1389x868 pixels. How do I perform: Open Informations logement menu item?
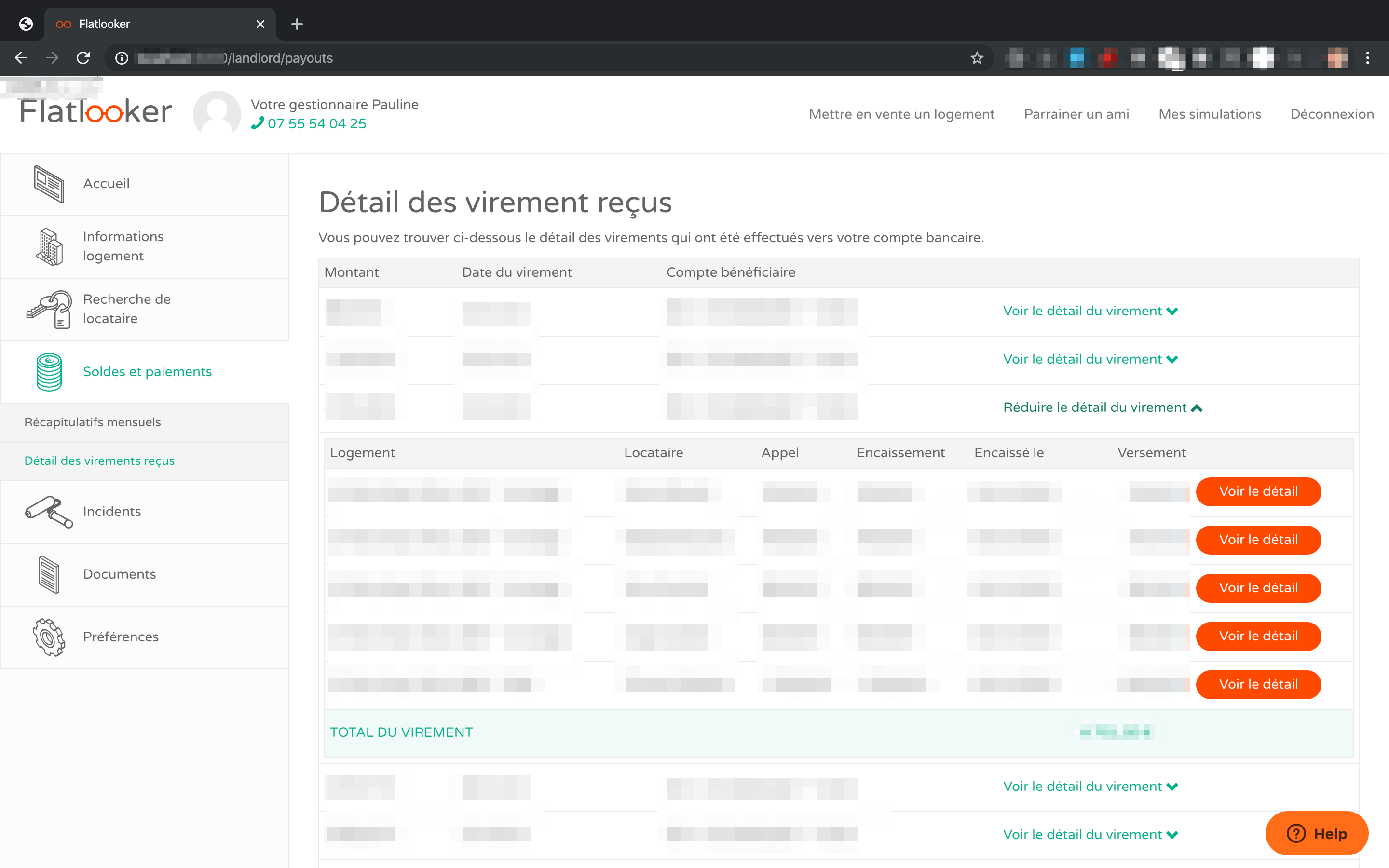[145, 247]
